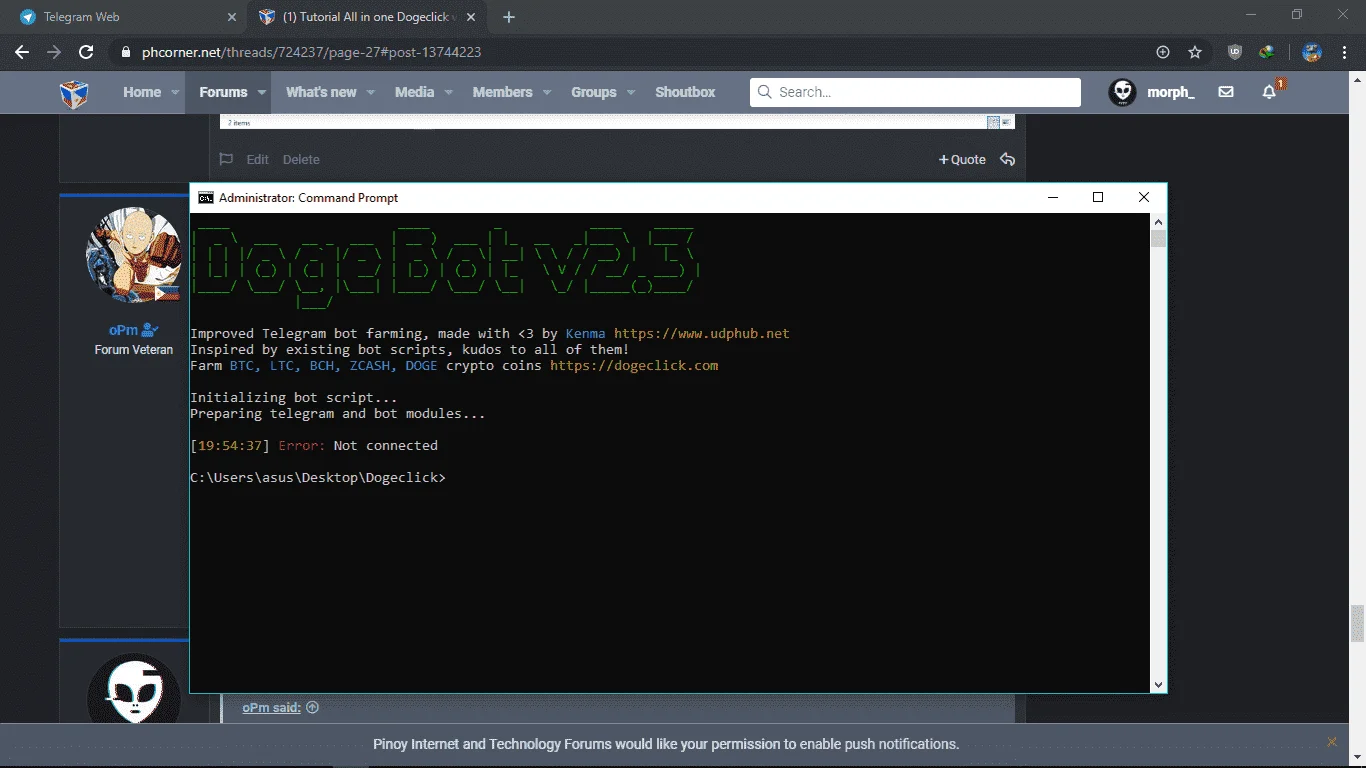
Task: Open Chrome profile avatar
Action: pyautogui.click(x=1313, y=52)
